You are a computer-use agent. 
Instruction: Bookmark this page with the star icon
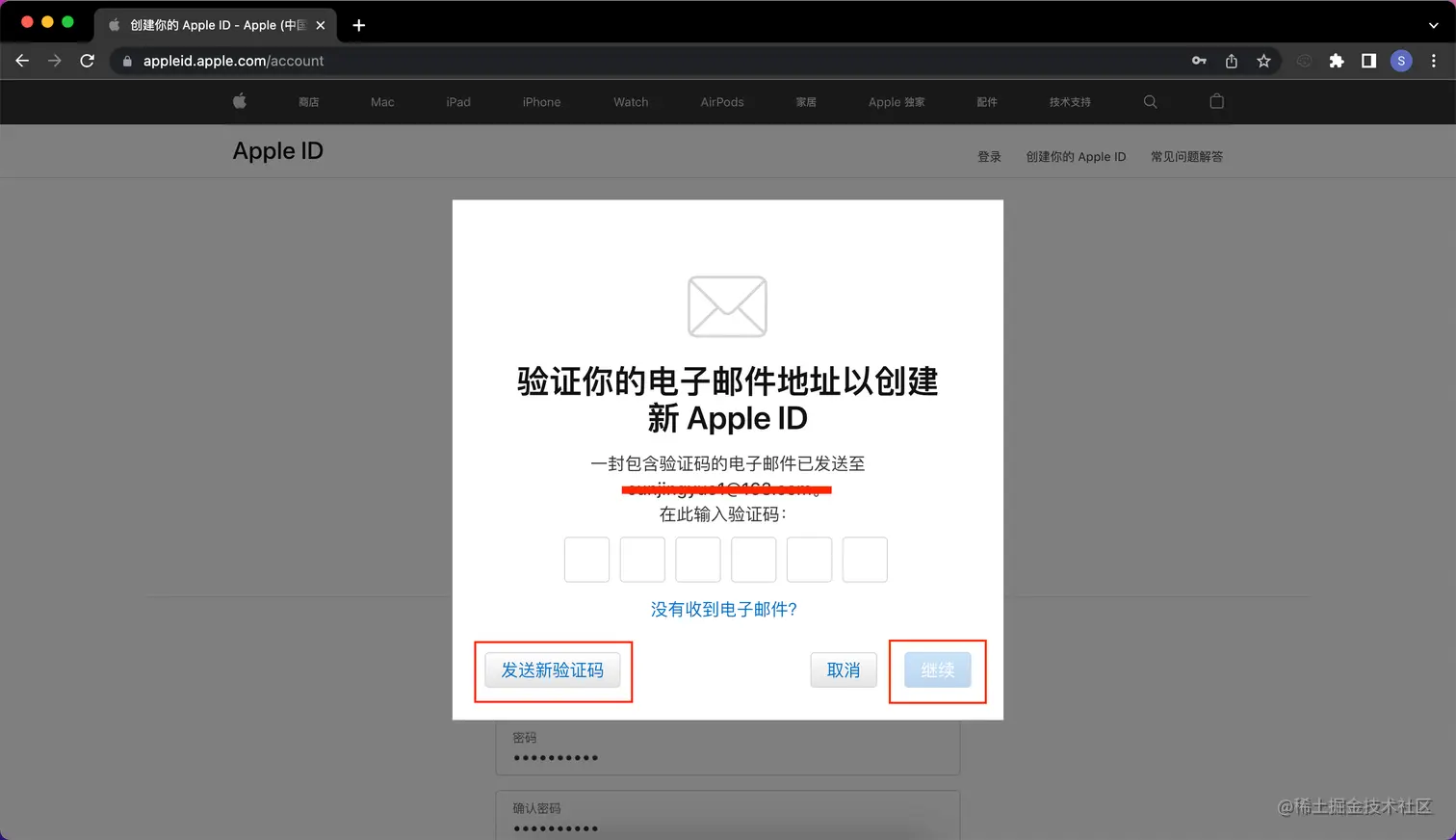[x=1263, y=61]
